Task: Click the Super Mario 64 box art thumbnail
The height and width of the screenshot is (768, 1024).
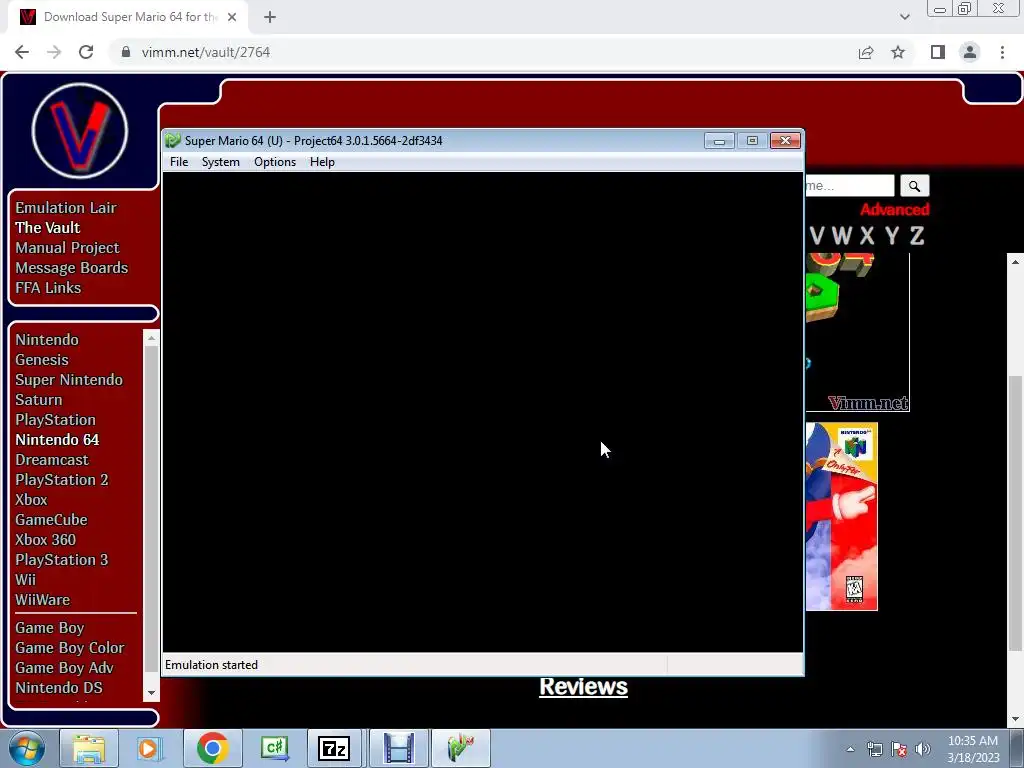Action: pyautogui.click(x=841, y=517)
